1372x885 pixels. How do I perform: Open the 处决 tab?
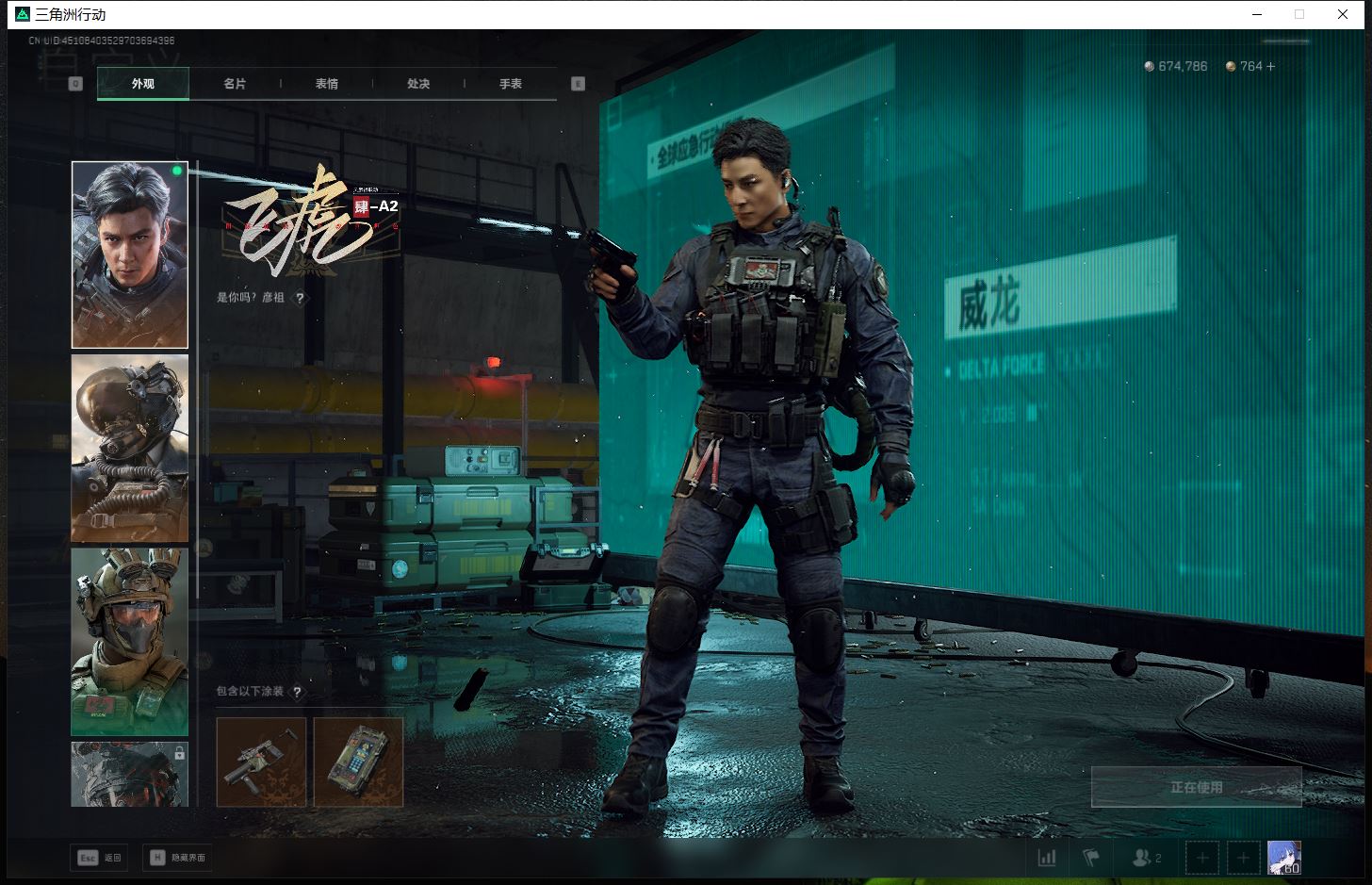[418, 84]
